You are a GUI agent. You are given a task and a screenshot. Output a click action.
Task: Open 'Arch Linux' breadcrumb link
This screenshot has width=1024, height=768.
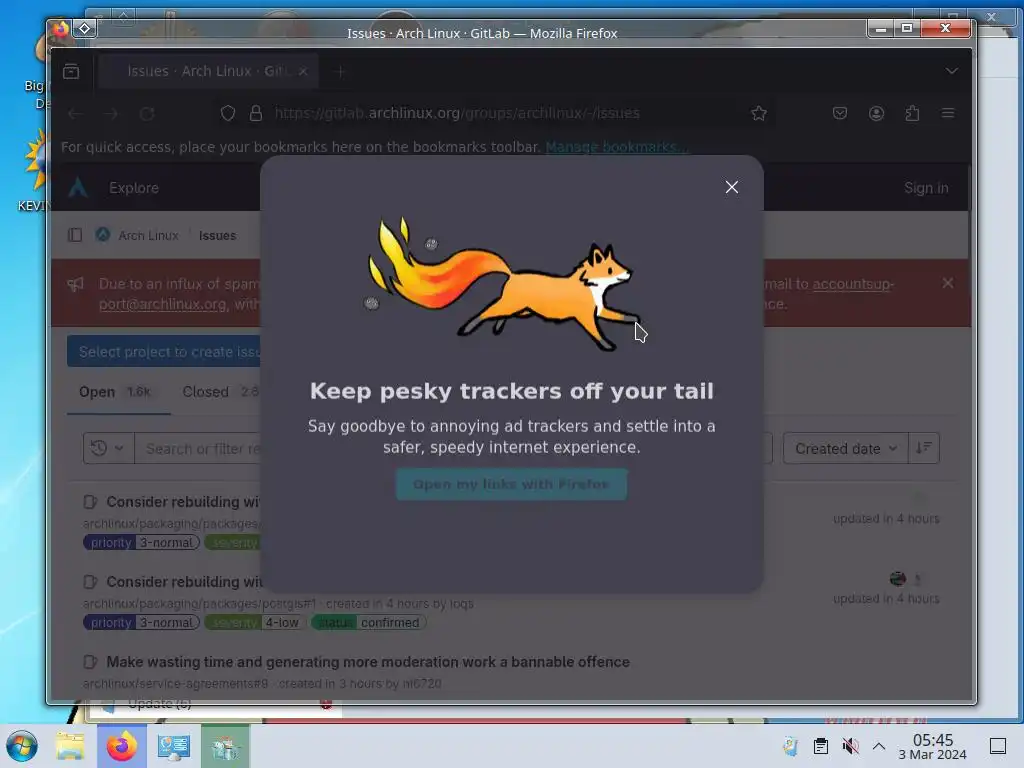coord(148,235)
